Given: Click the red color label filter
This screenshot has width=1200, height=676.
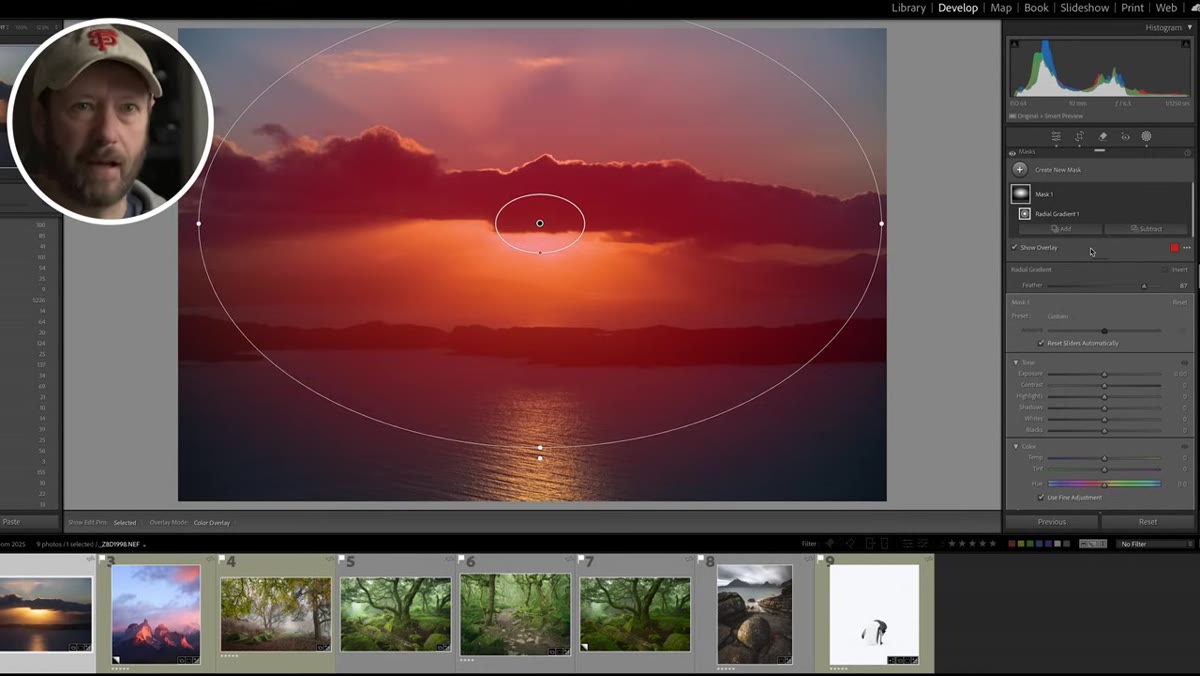Looking at the screenshot, I should [1011, 544].
